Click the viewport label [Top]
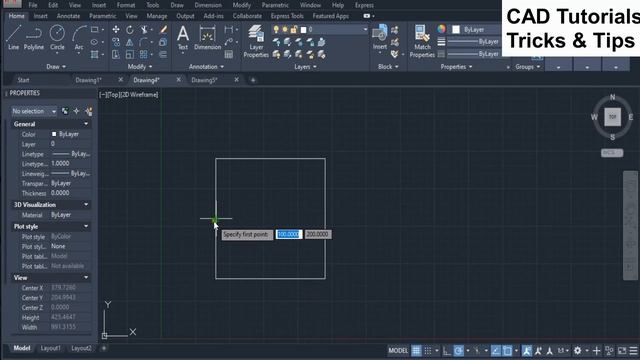This screenshot has width=640, height=360. [113, 95]
